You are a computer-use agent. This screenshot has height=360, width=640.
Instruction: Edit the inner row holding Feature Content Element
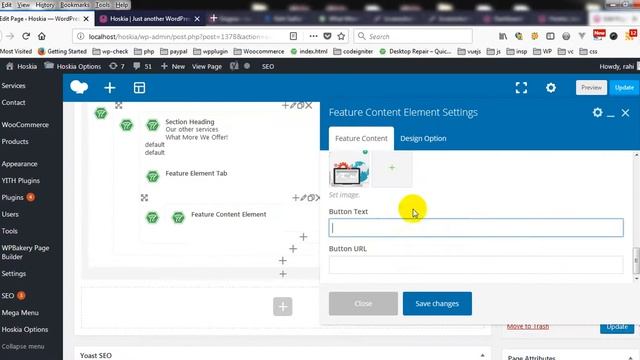click(303, 198)
